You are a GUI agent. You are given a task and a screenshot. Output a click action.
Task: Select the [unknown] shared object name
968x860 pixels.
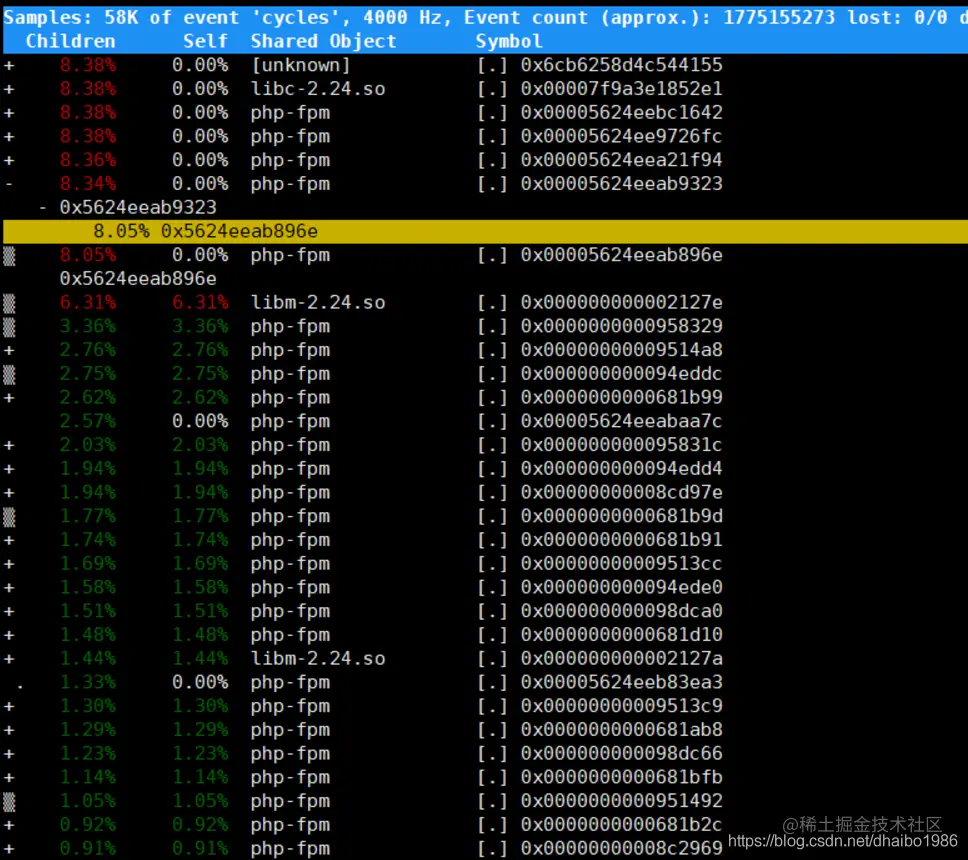(301, 65)
